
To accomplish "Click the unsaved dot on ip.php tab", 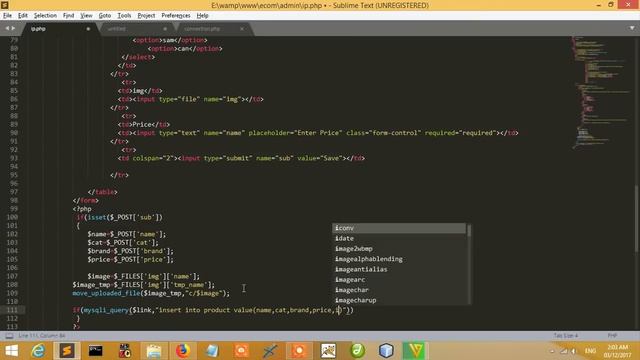I will (88, 29).
